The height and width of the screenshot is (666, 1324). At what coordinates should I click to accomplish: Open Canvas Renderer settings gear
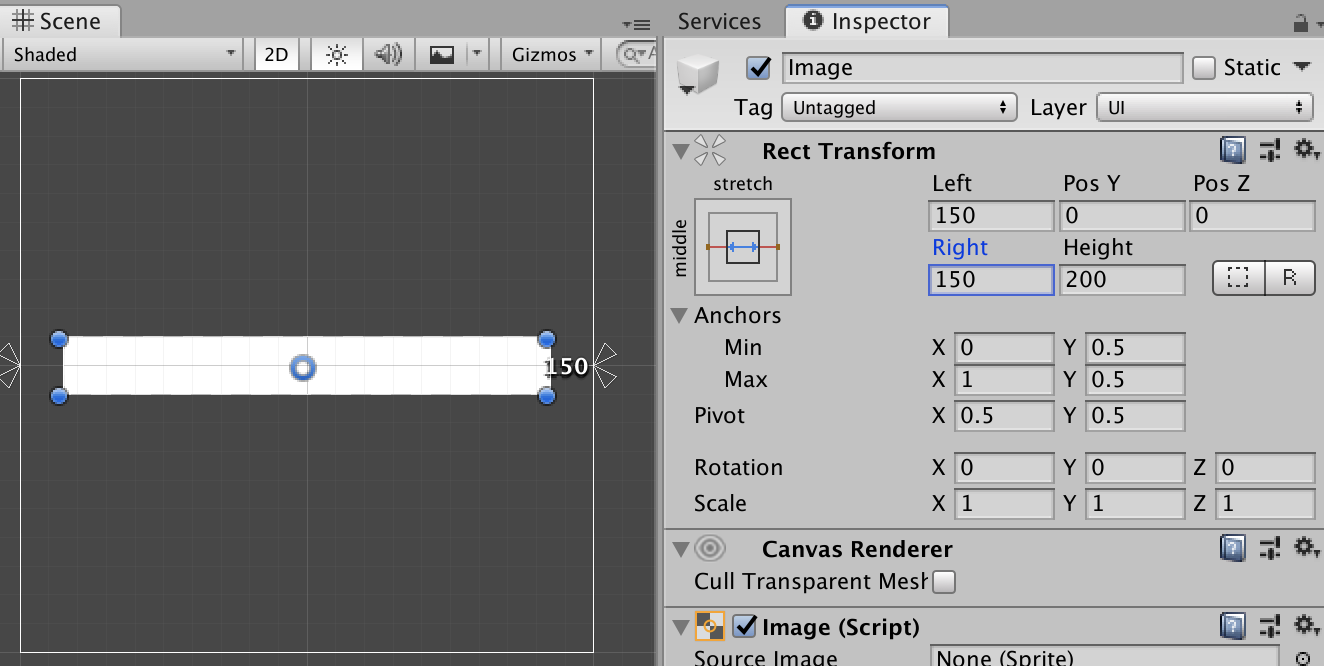point(1306,548)
